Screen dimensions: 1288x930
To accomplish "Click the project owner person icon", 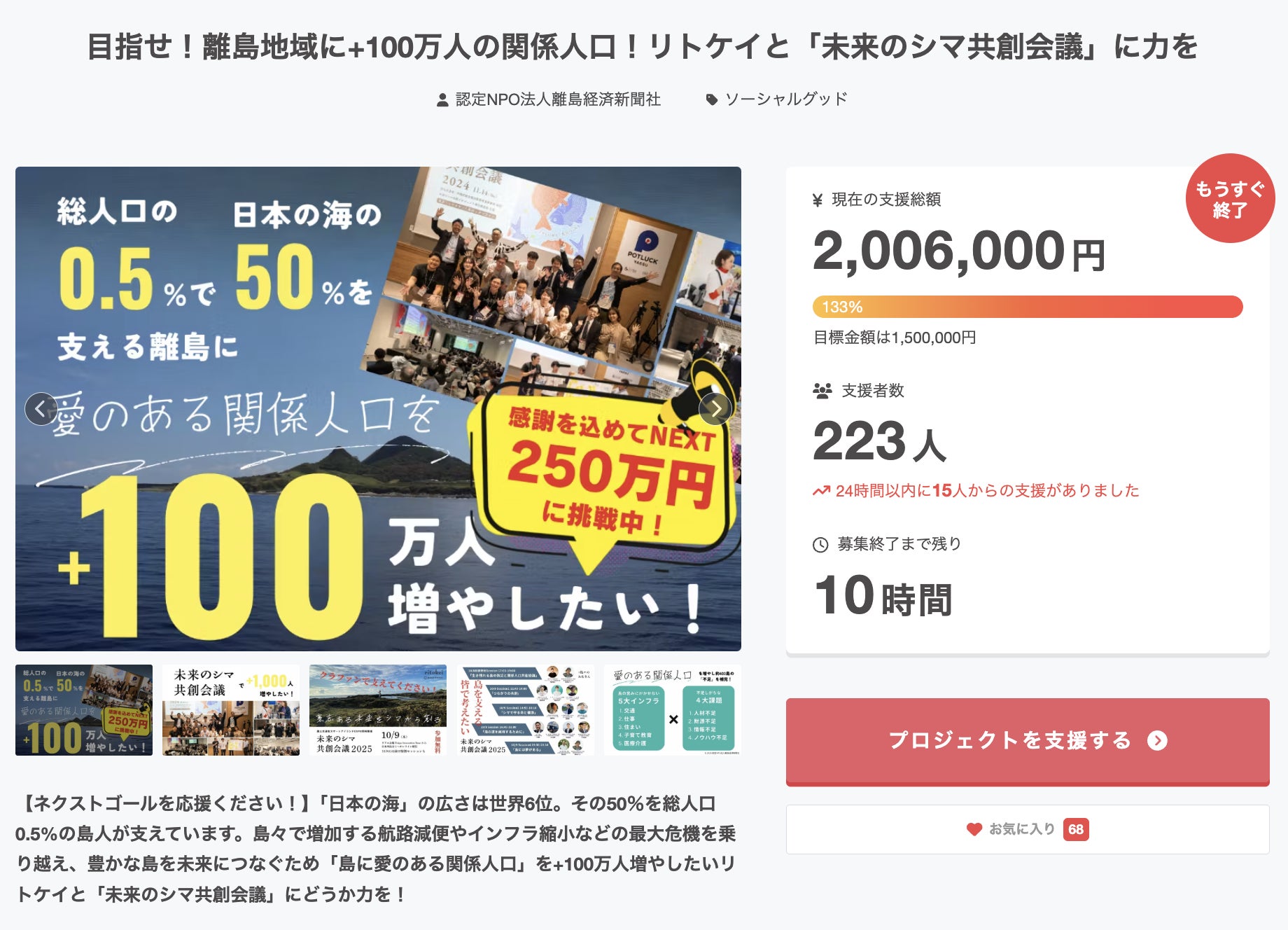I will pos(442,100).
